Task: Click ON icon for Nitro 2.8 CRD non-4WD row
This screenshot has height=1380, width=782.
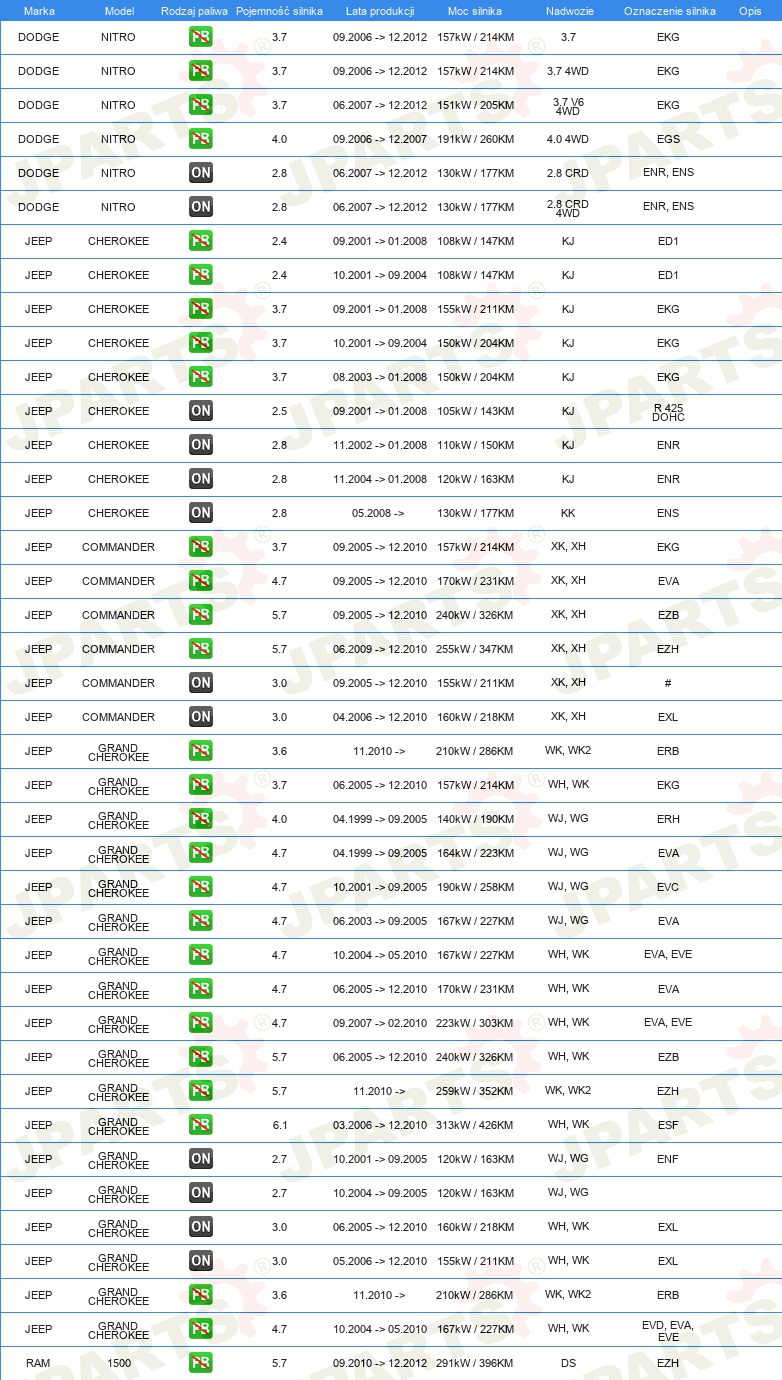Action: (201, 173)
